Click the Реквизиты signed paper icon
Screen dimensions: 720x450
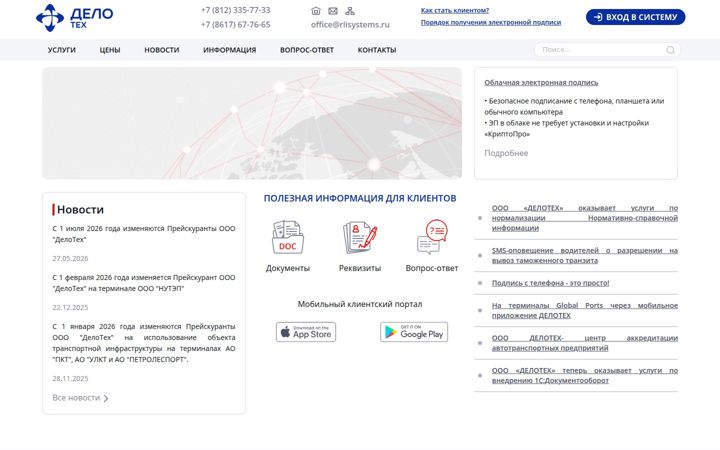coord(360,237)
